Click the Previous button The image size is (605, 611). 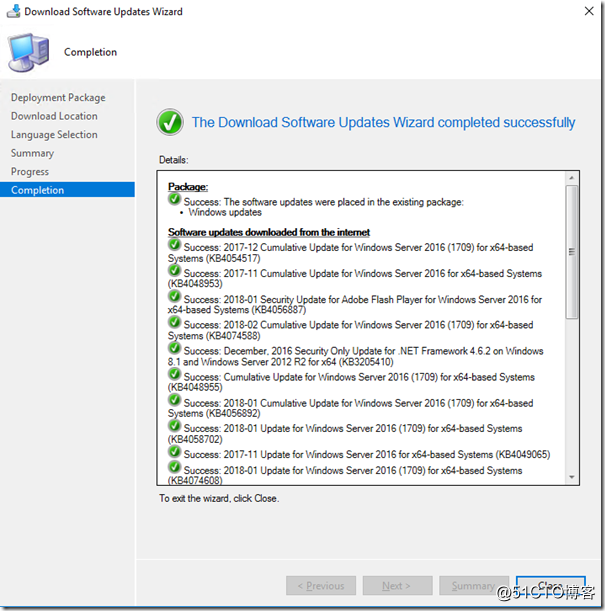tap(321, 586)
